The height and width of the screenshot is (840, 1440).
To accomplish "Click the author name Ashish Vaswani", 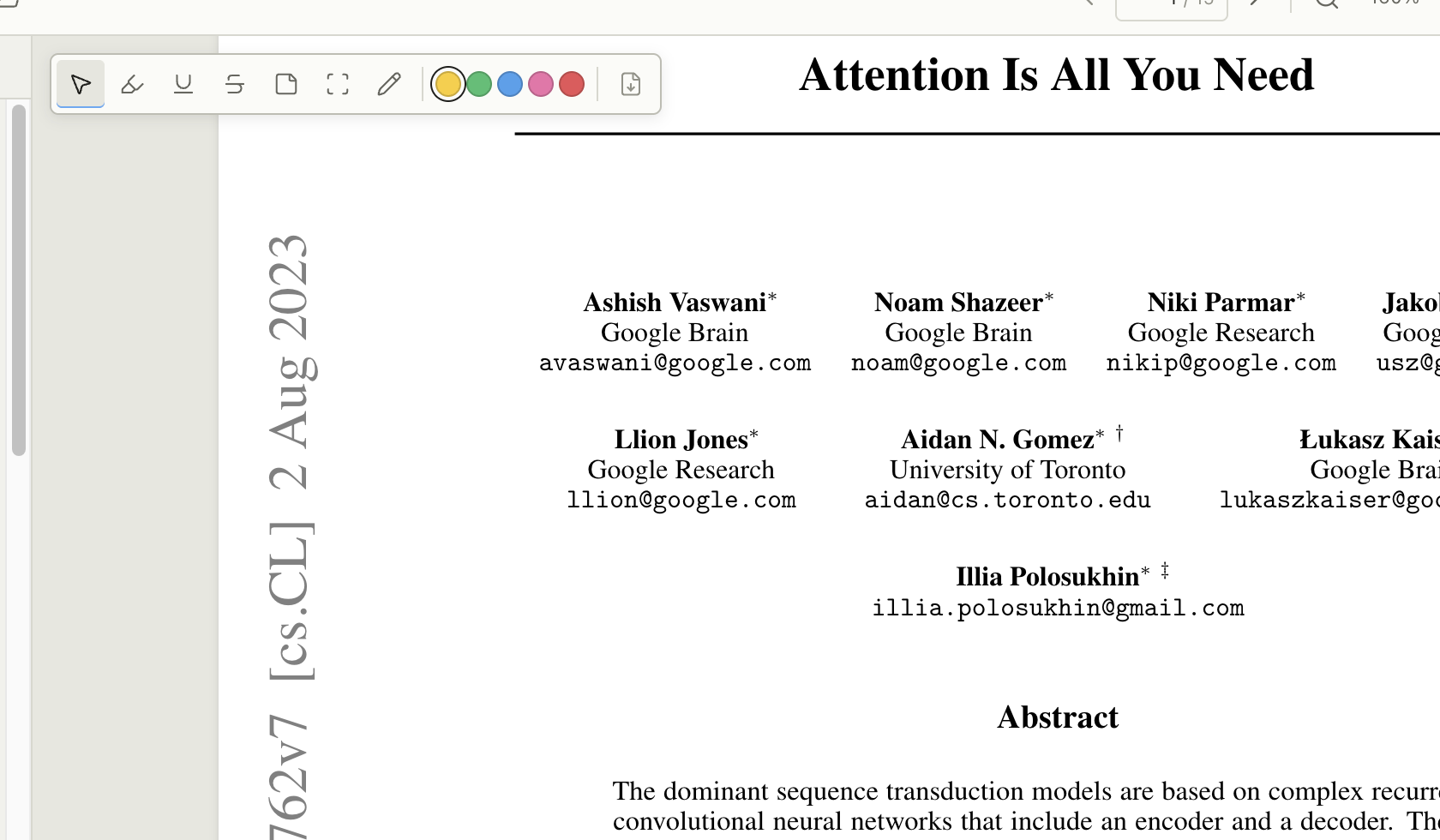I will click(x=675, y=303).
